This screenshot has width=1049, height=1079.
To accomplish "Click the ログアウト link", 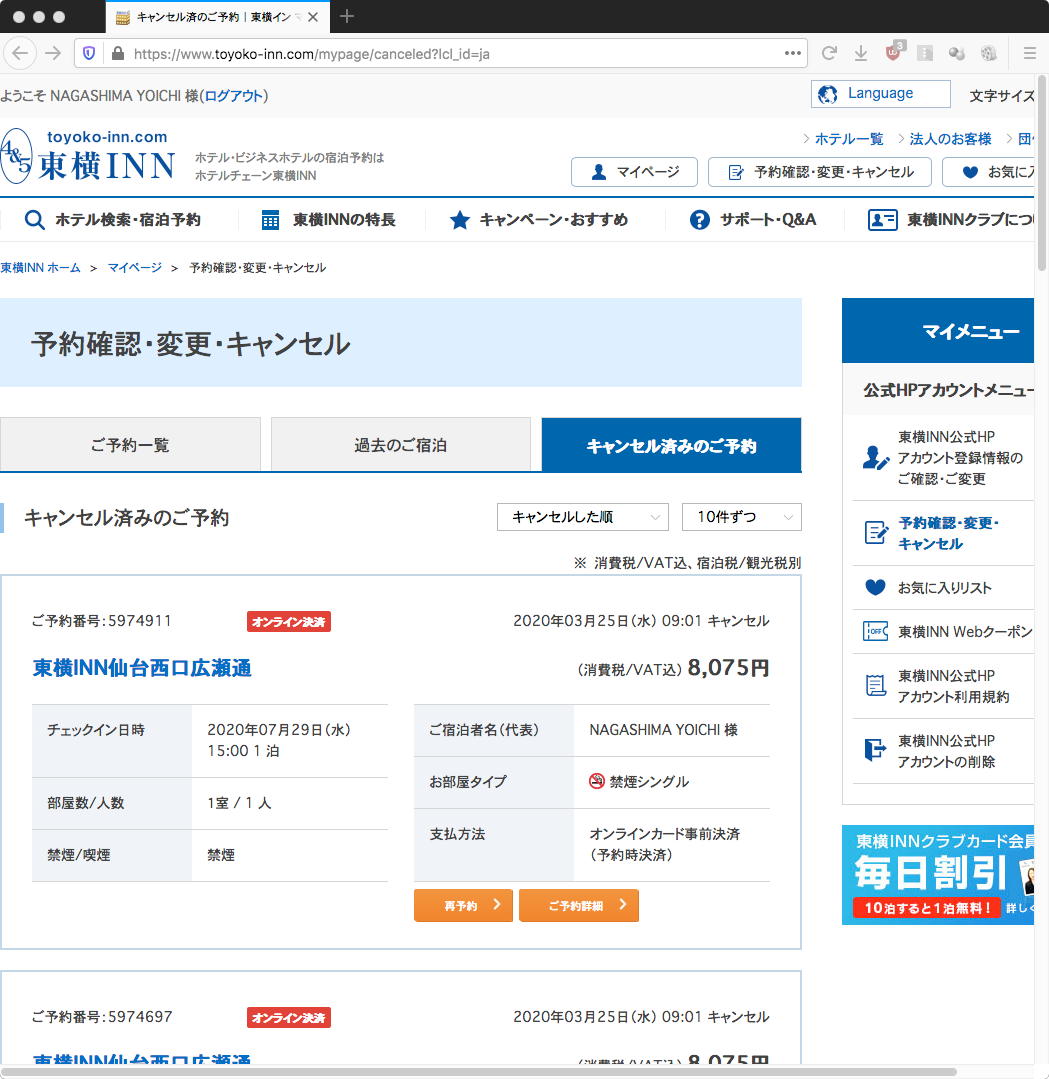I will click(x=234, y=96).
